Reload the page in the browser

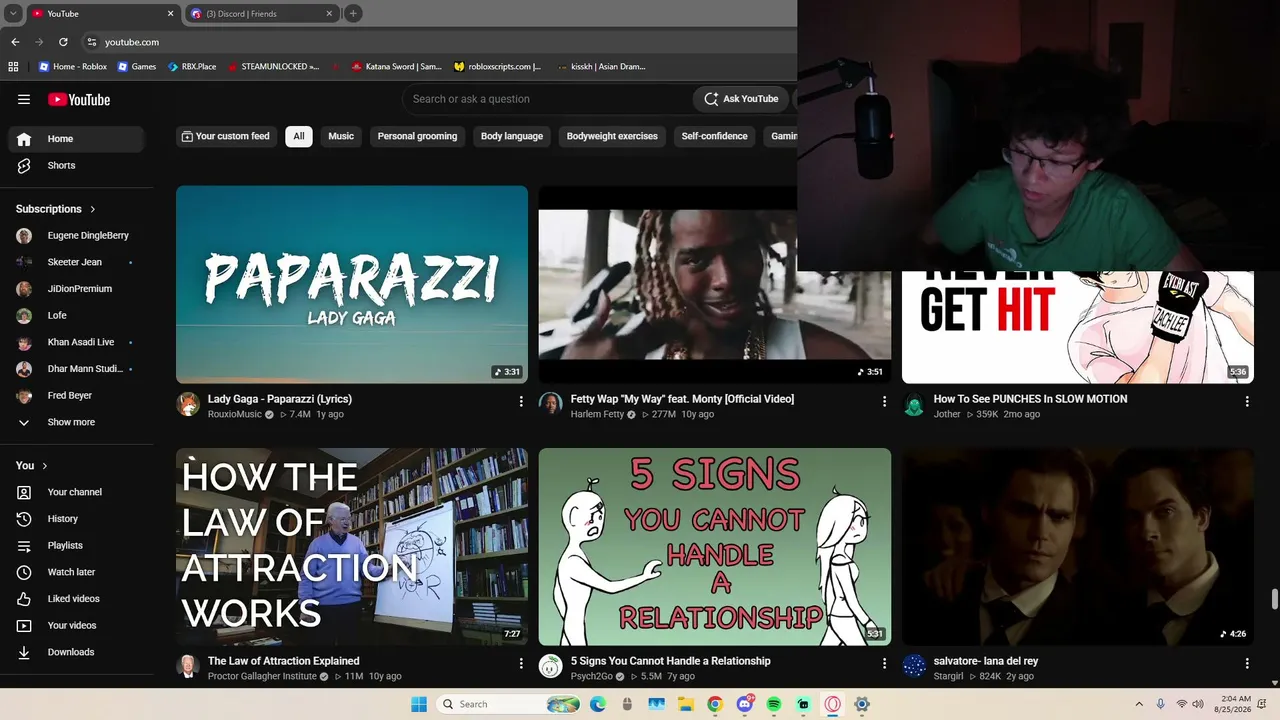coord(63,42)
